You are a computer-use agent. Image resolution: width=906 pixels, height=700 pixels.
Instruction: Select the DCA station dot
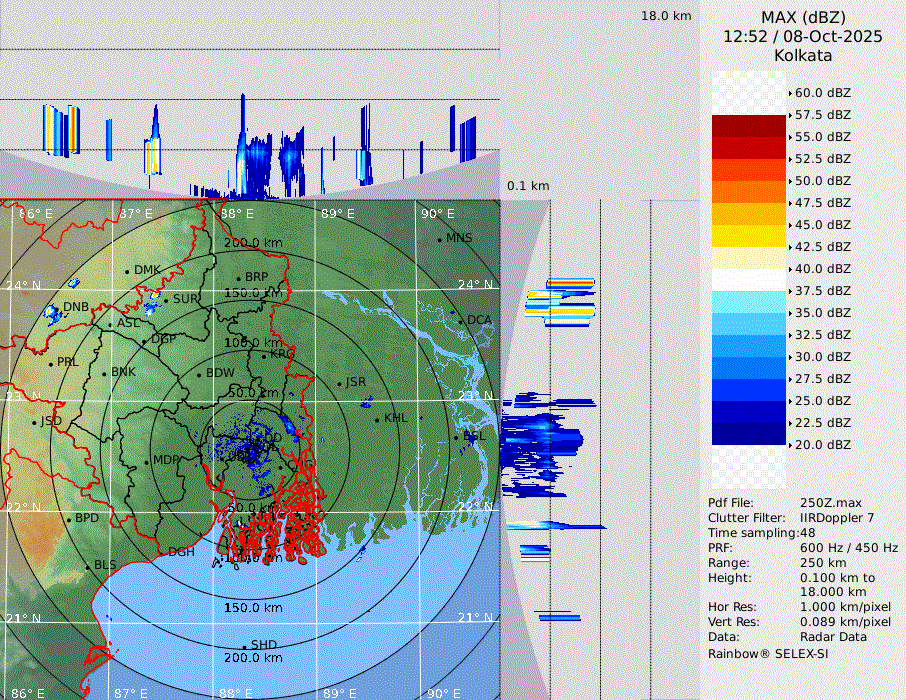point(461,321)
